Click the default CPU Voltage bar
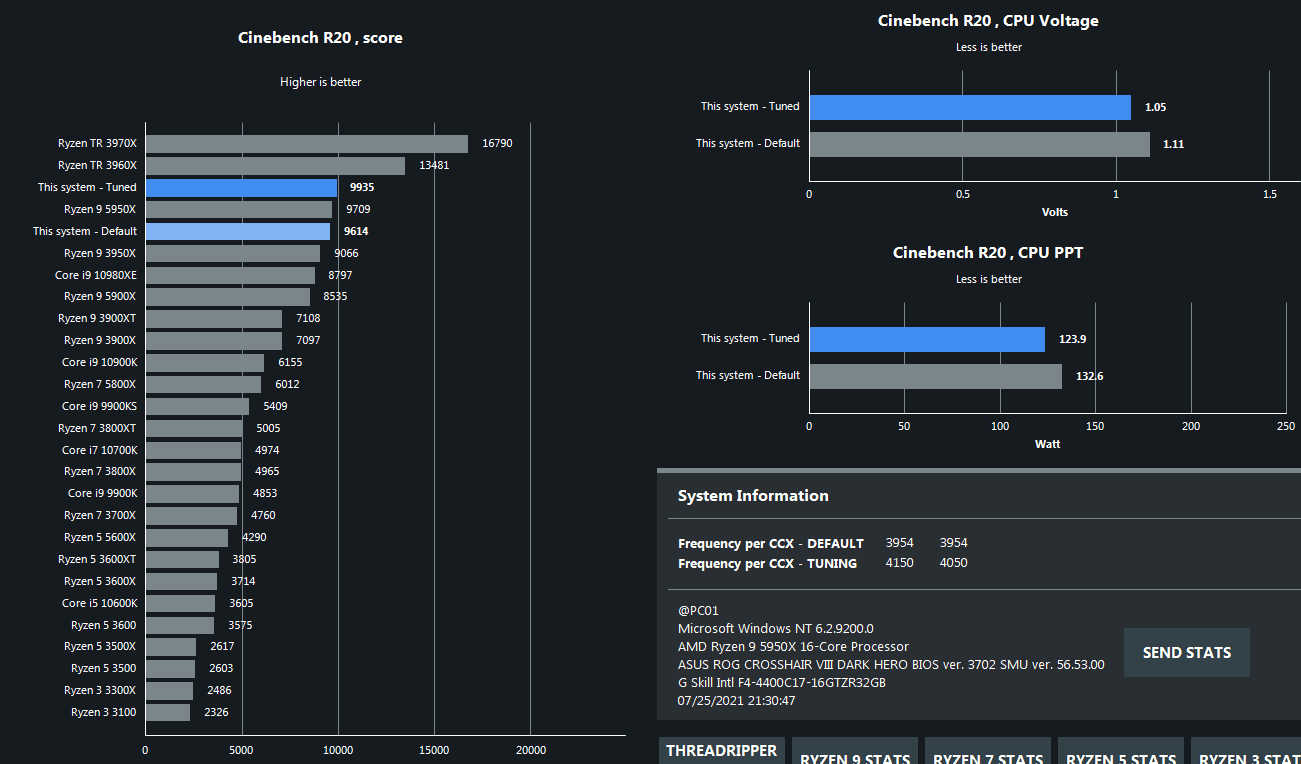1301x764 pixels. 980,145
